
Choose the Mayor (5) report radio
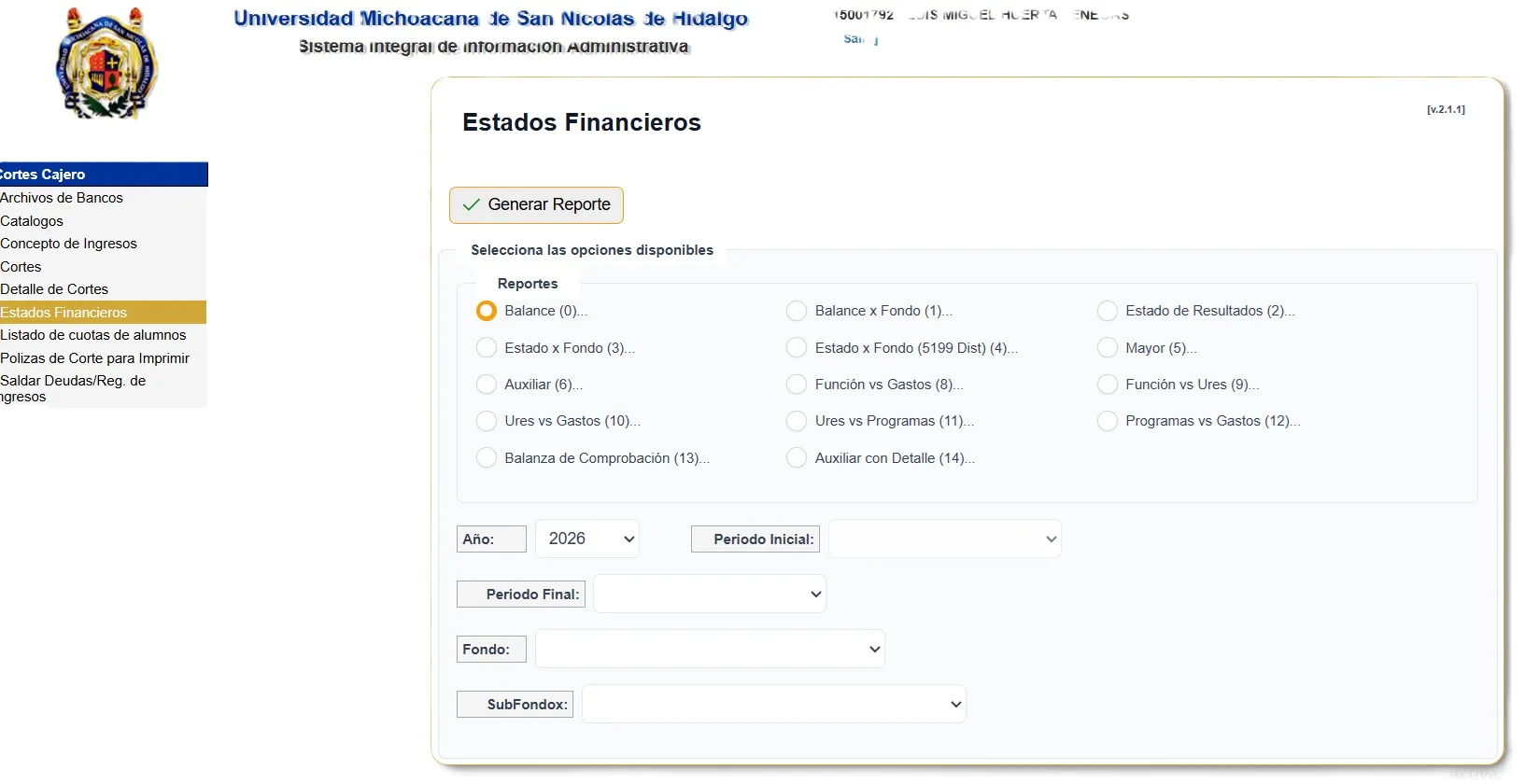(x=1108, y=348)
